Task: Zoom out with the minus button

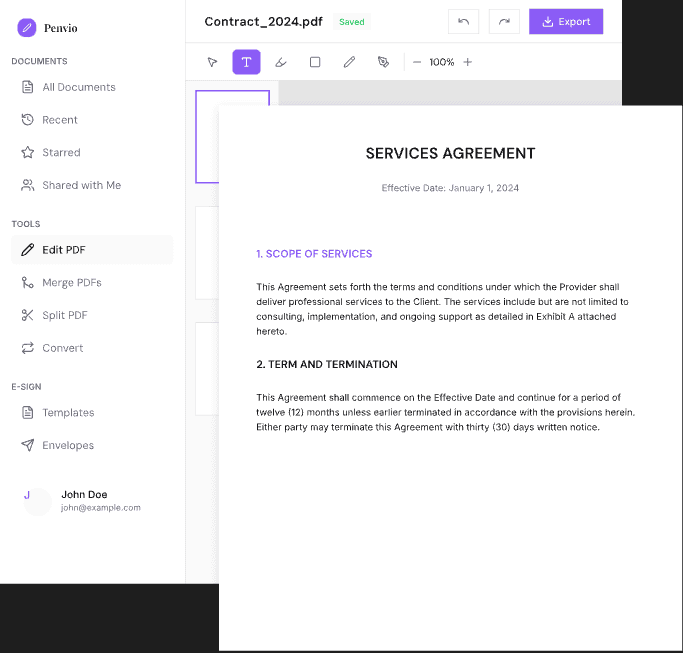Action: coord(417,62)
